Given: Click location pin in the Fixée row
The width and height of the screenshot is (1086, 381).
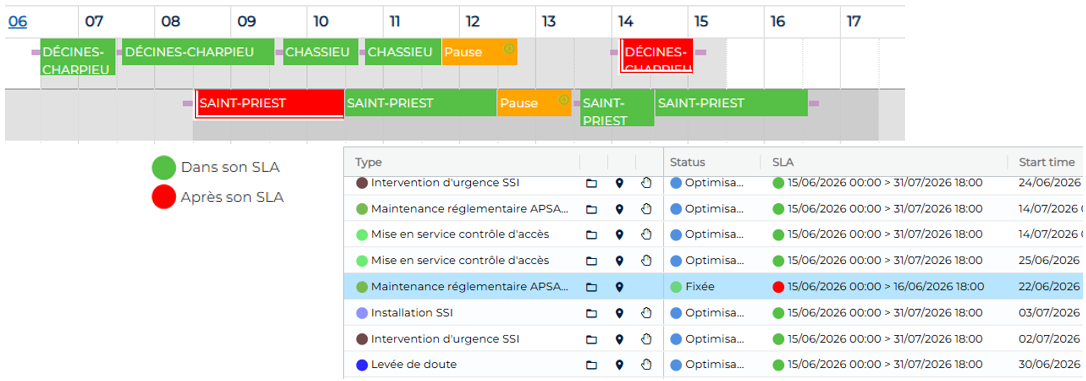Looking at the screenshot, I should 619,287.
